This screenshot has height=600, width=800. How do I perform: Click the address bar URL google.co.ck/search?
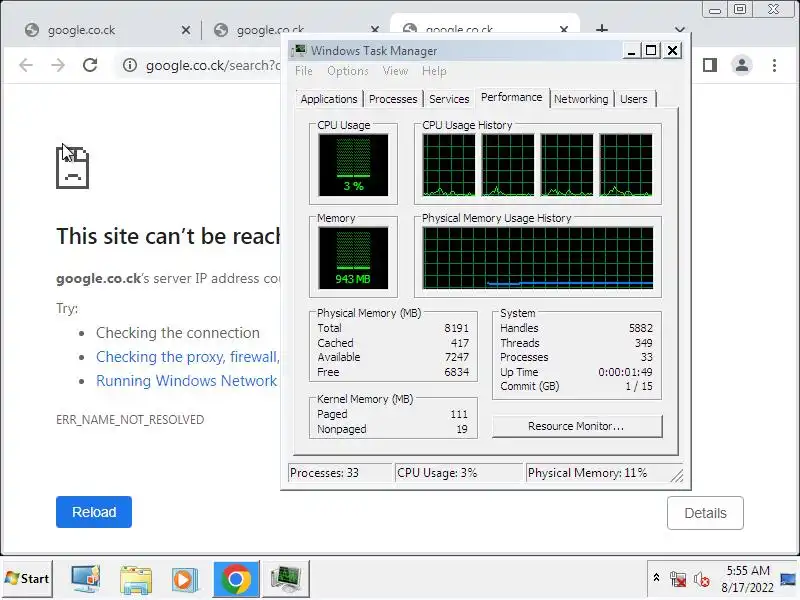click(213, 65)
